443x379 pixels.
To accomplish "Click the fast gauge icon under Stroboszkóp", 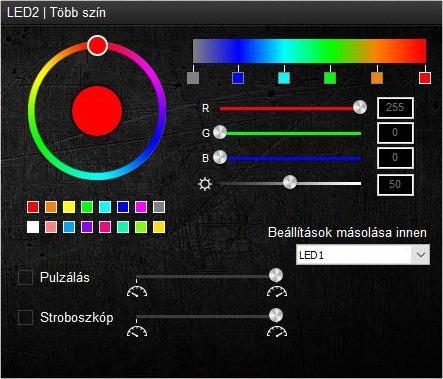I will [x=277, y=331].
